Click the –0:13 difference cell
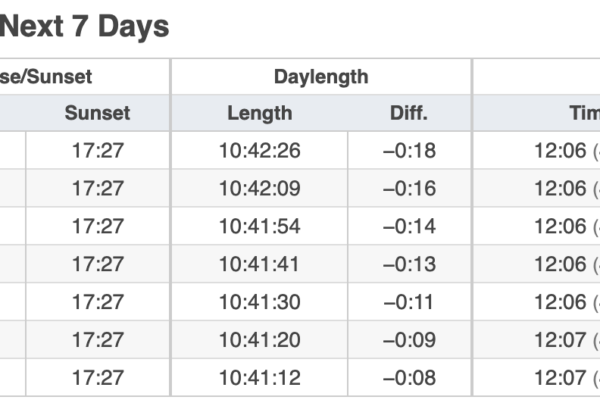 409,264
